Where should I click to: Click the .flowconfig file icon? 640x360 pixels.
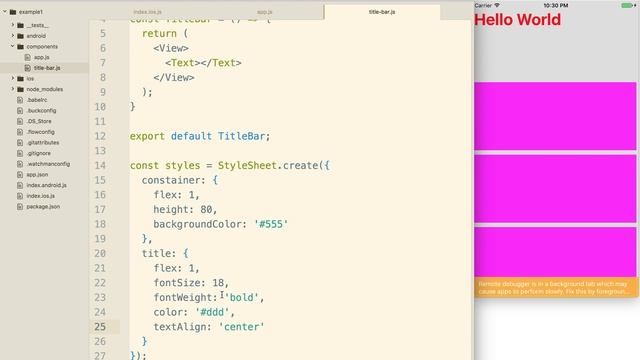[x=20, y=132]
